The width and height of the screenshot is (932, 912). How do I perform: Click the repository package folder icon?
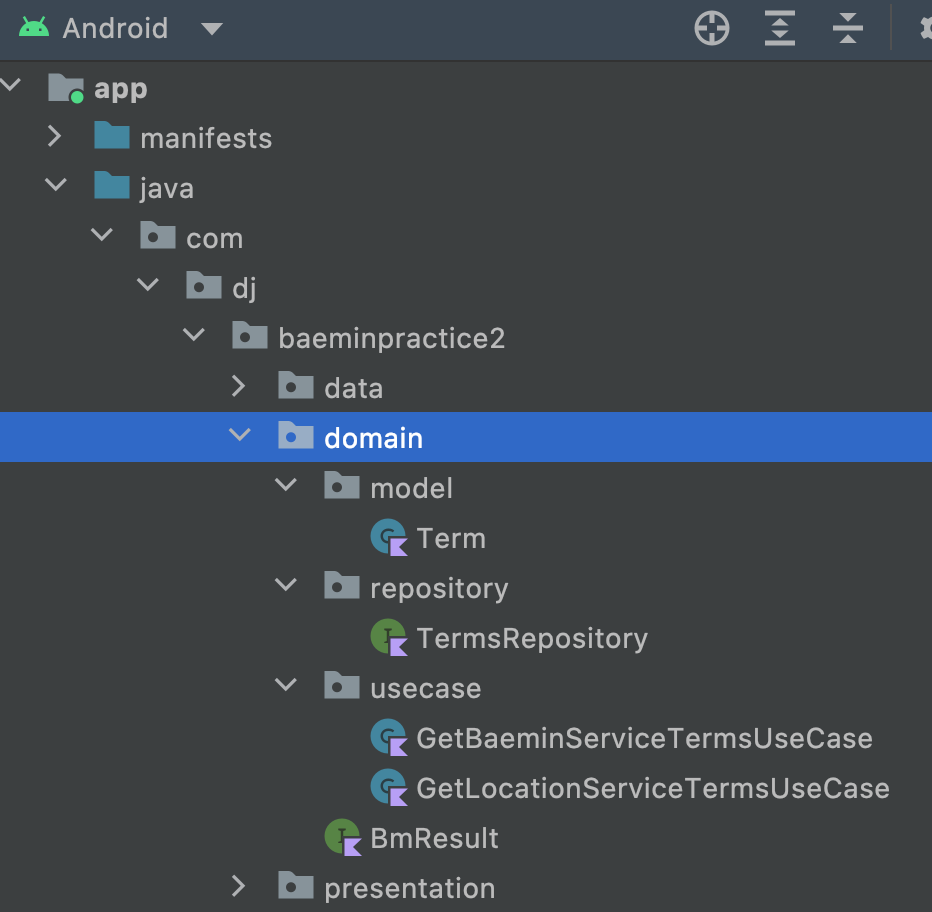click(342, 585)
